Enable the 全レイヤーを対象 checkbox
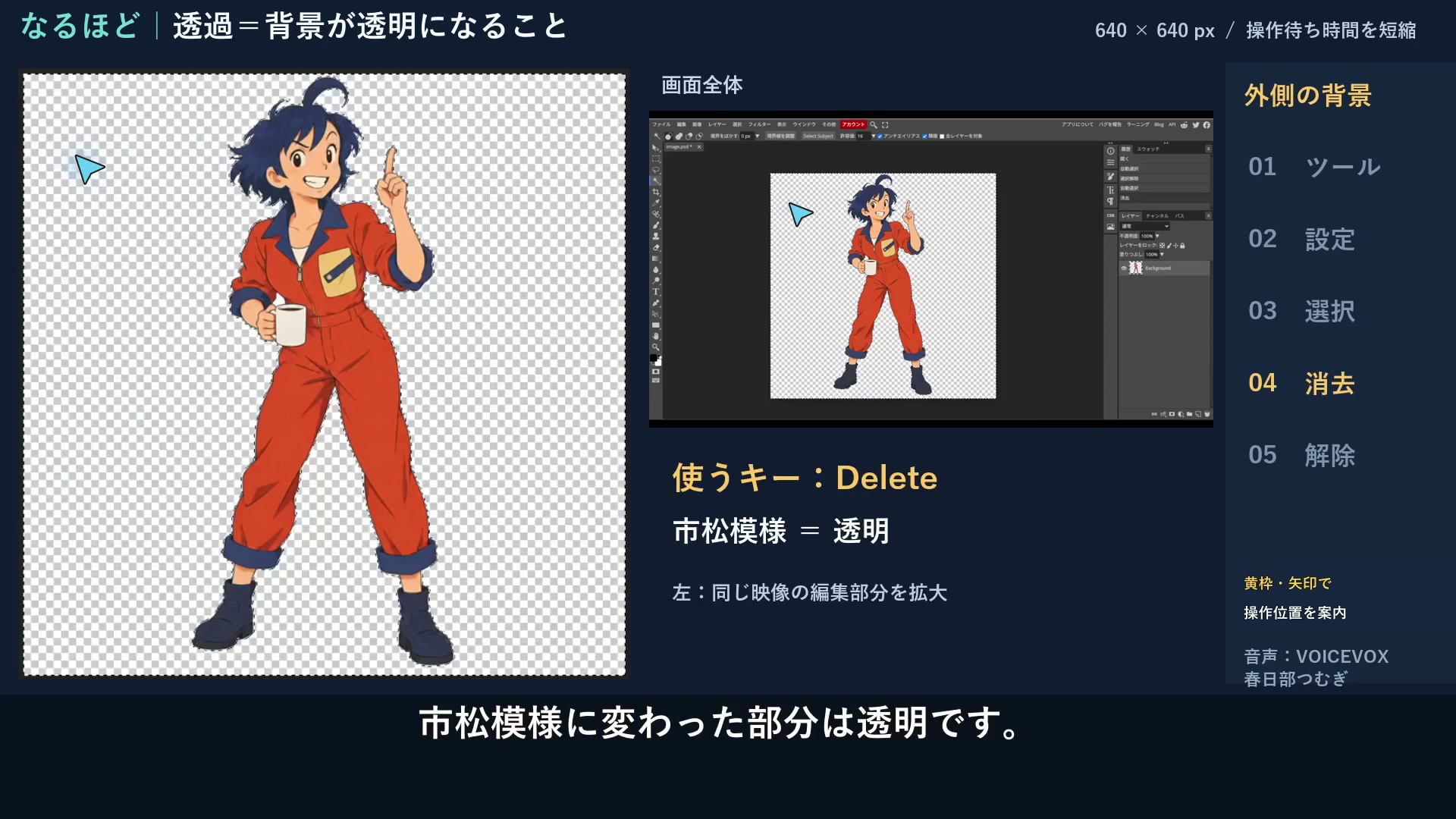The width and height of the screenshot is (1456, 819). (942, 136)
